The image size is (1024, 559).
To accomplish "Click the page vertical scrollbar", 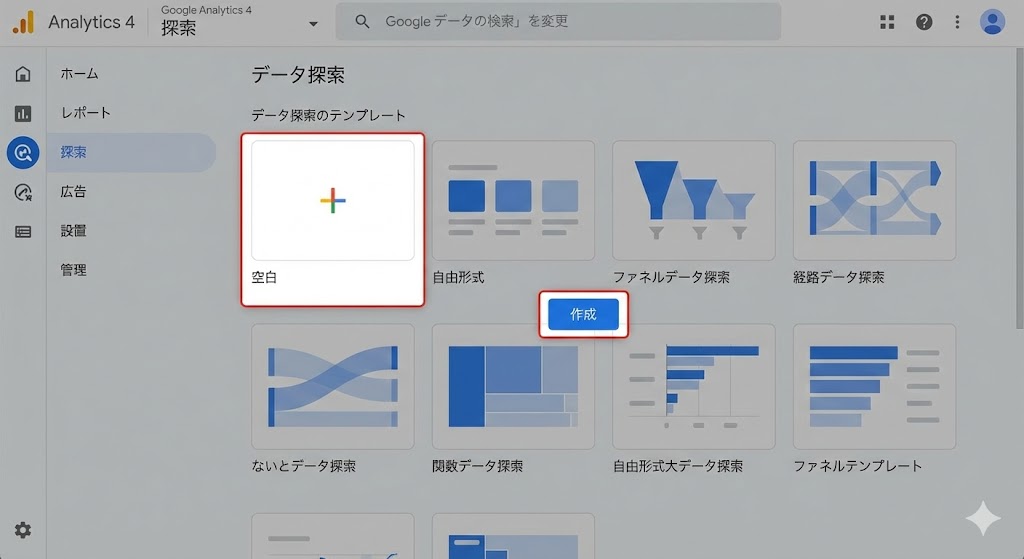I will pos(1019,188).
